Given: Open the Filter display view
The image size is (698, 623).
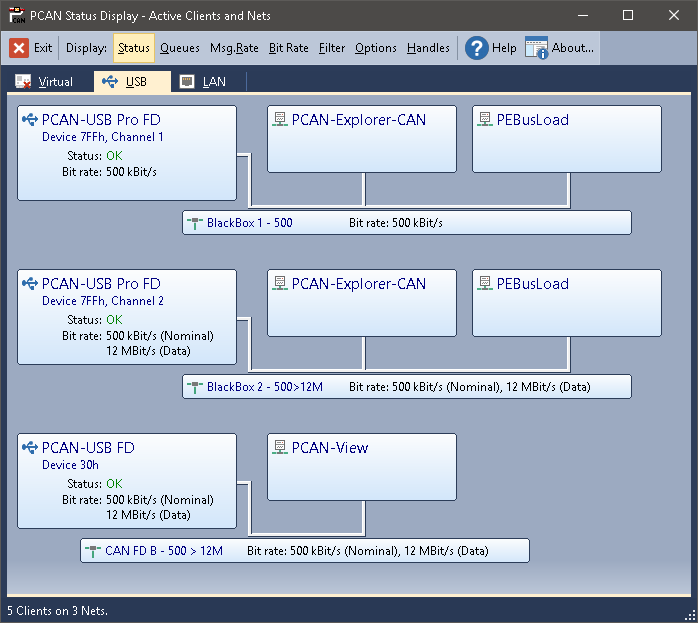Looking at the screenshot, I should (x=332, y=48).
